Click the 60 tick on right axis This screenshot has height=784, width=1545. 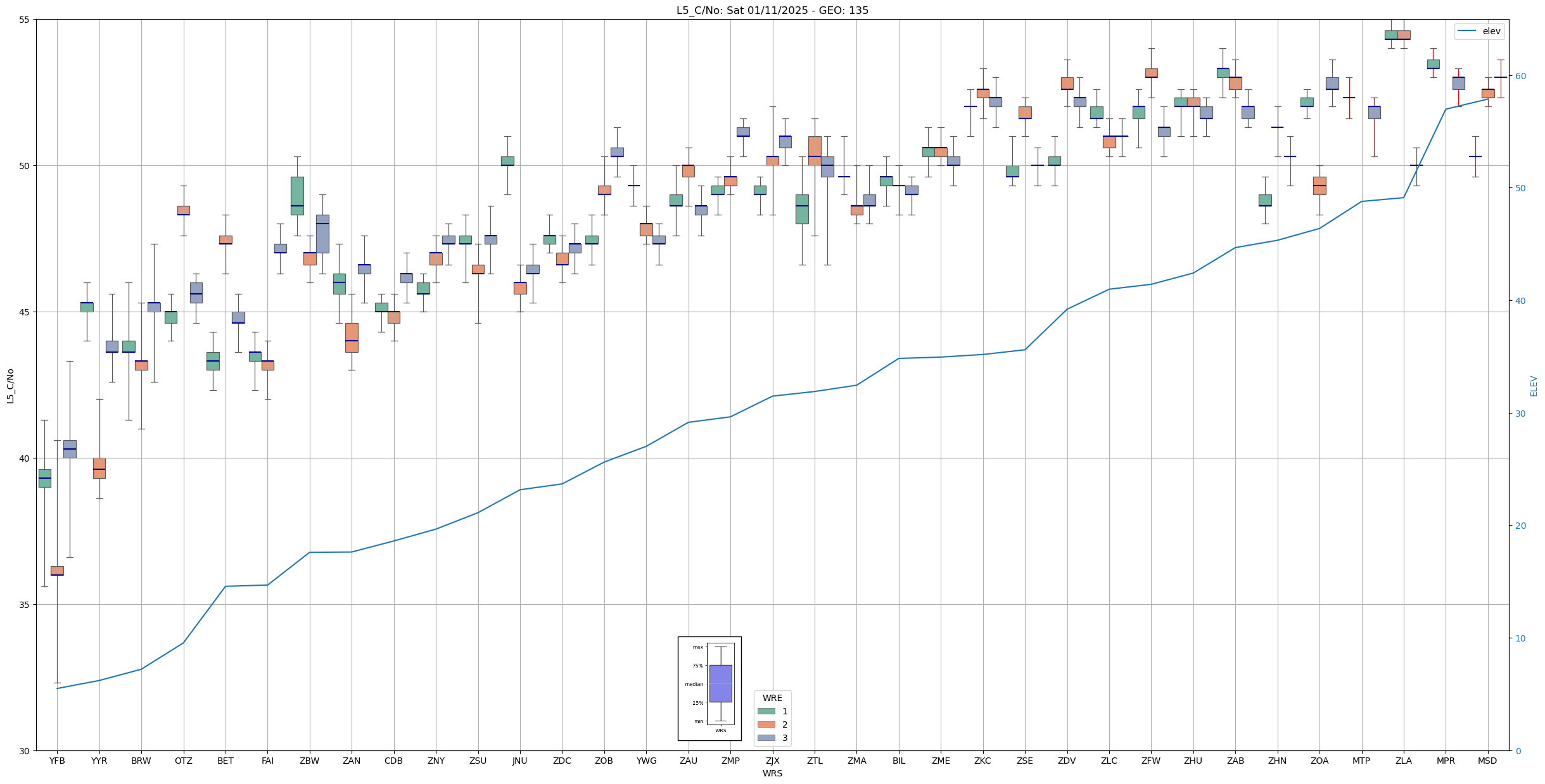(x=1520, y=76)
